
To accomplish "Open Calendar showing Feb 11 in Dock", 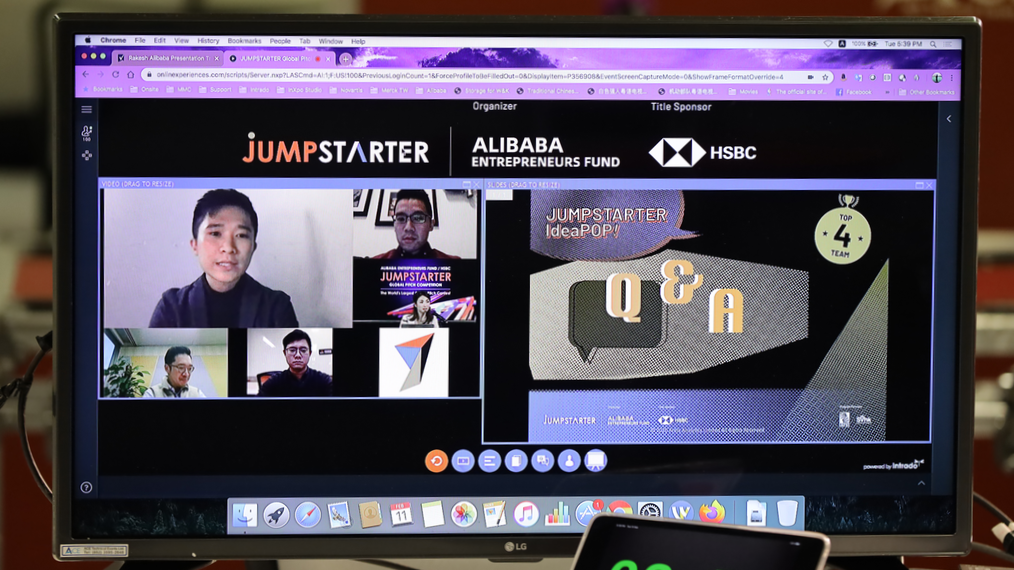I will tap(401, 514).
